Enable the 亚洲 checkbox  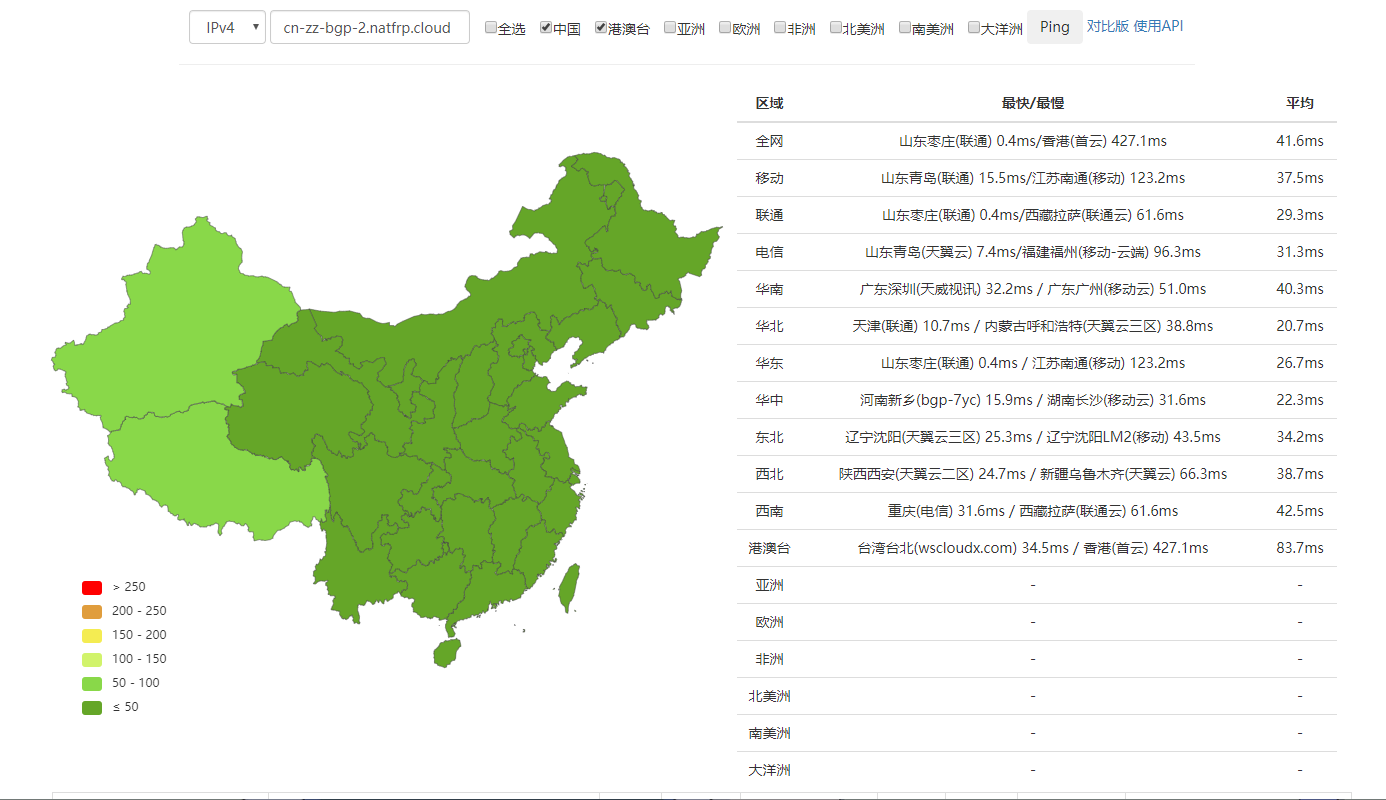point(670,28)
